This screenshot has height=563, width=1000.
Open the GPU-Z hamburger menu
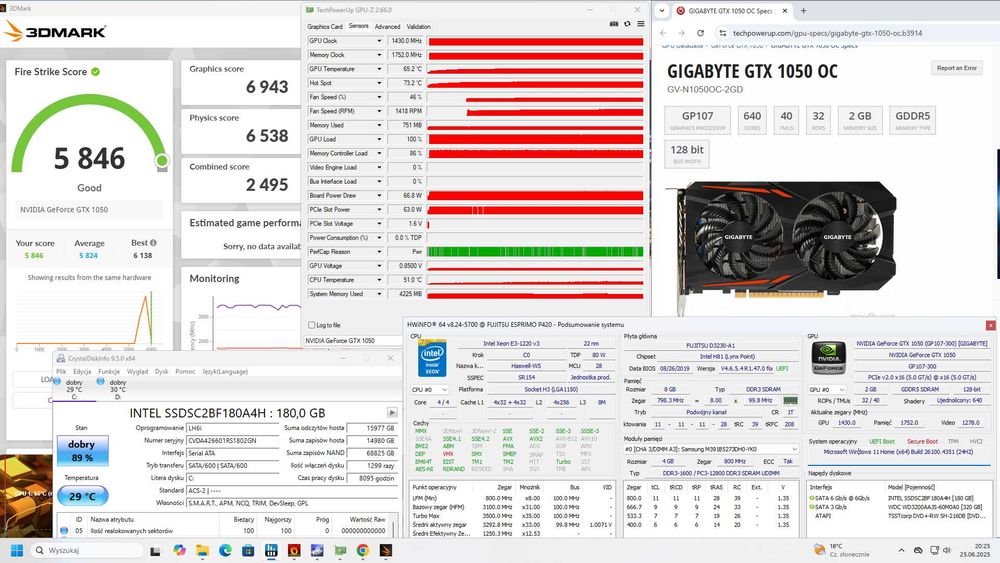coord(640,24)
